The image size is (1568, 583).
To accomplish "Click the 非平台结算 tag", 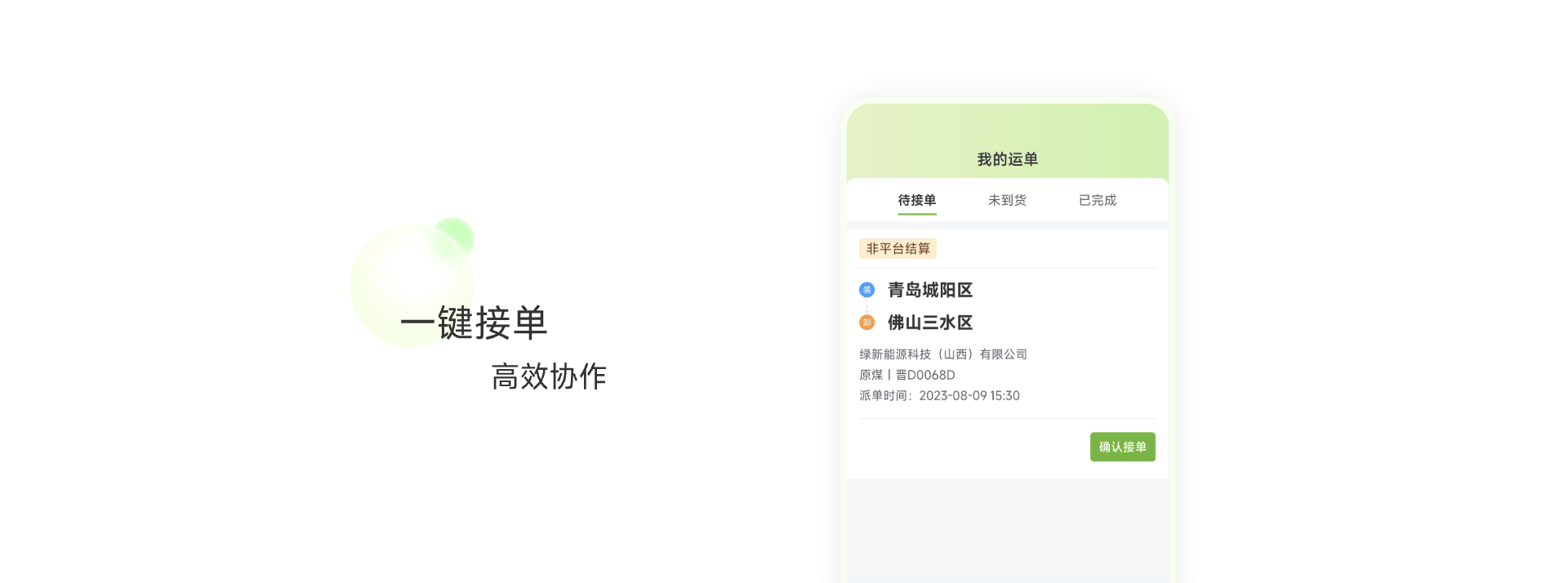I will (x=898, y=248).
